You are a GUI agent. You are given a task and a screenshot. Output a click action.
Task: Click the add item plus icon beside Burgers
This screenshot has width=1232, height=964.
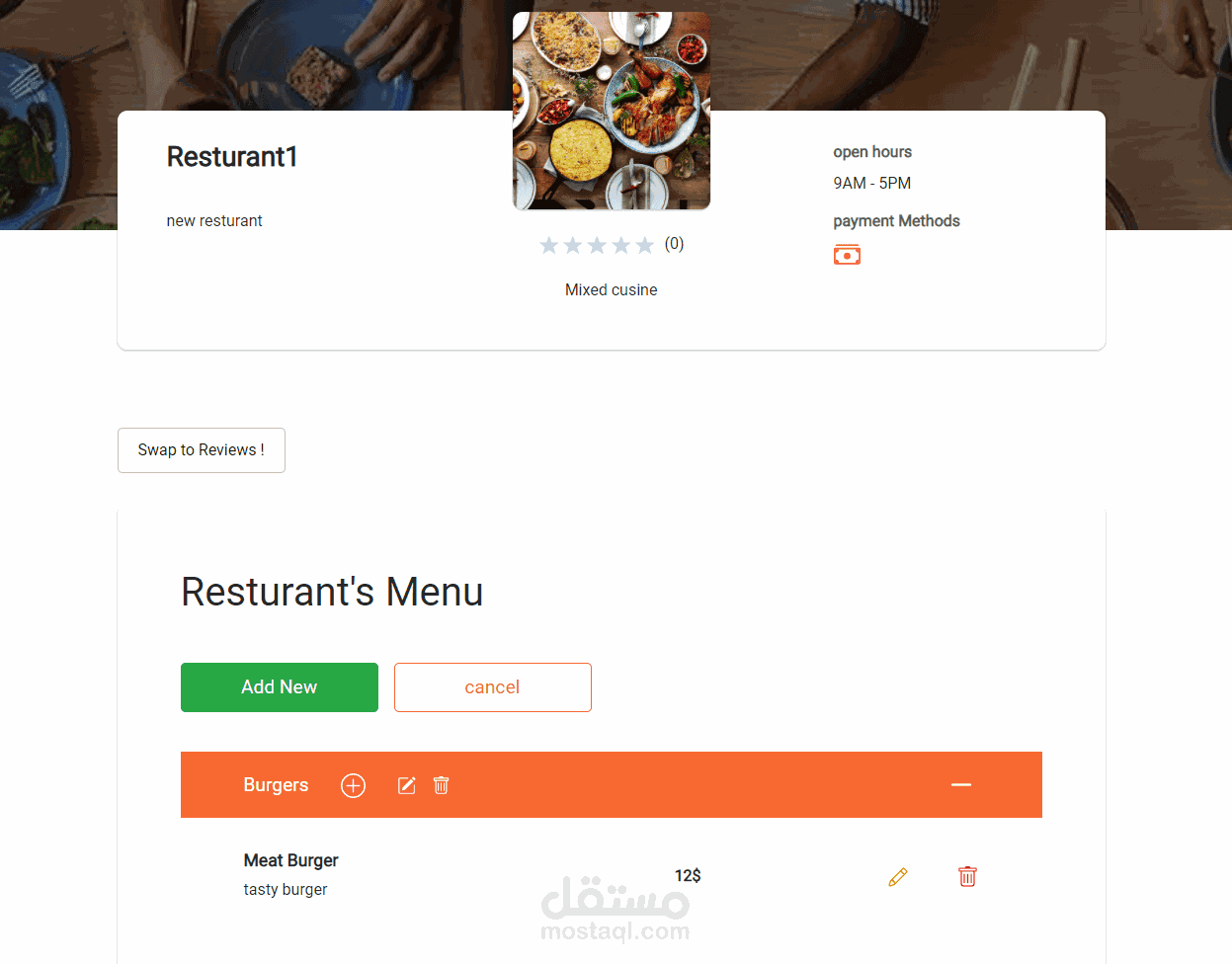pyautogui.click(x=353, y=785)
